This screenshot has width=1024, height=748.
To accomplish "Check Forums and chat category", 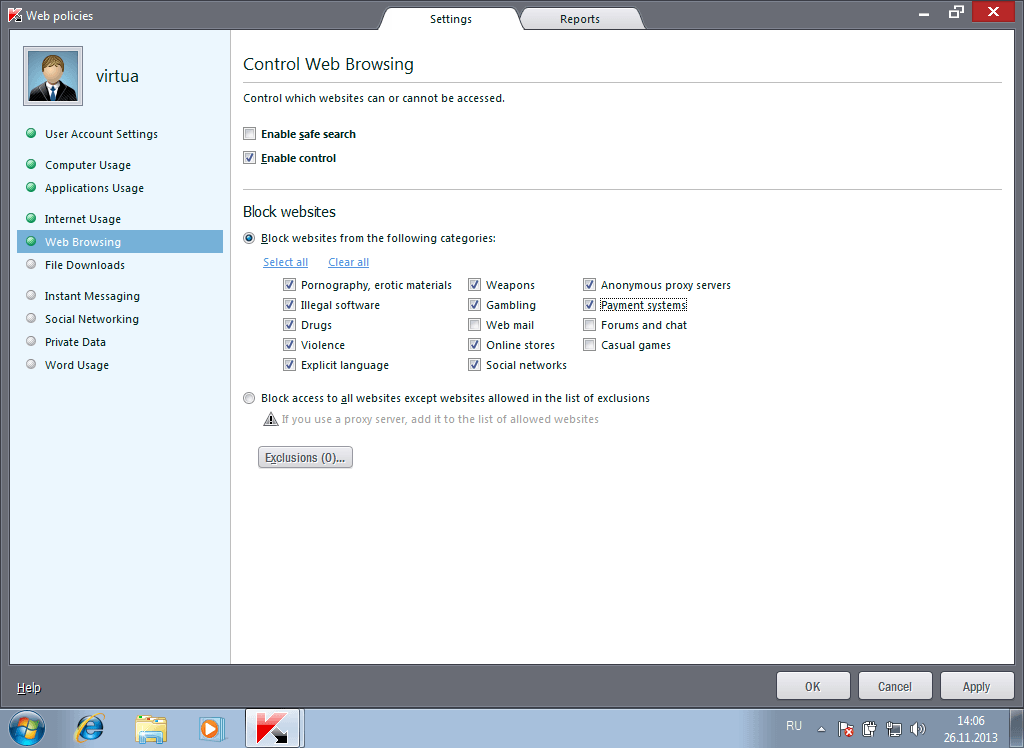I will click(590, 325).
